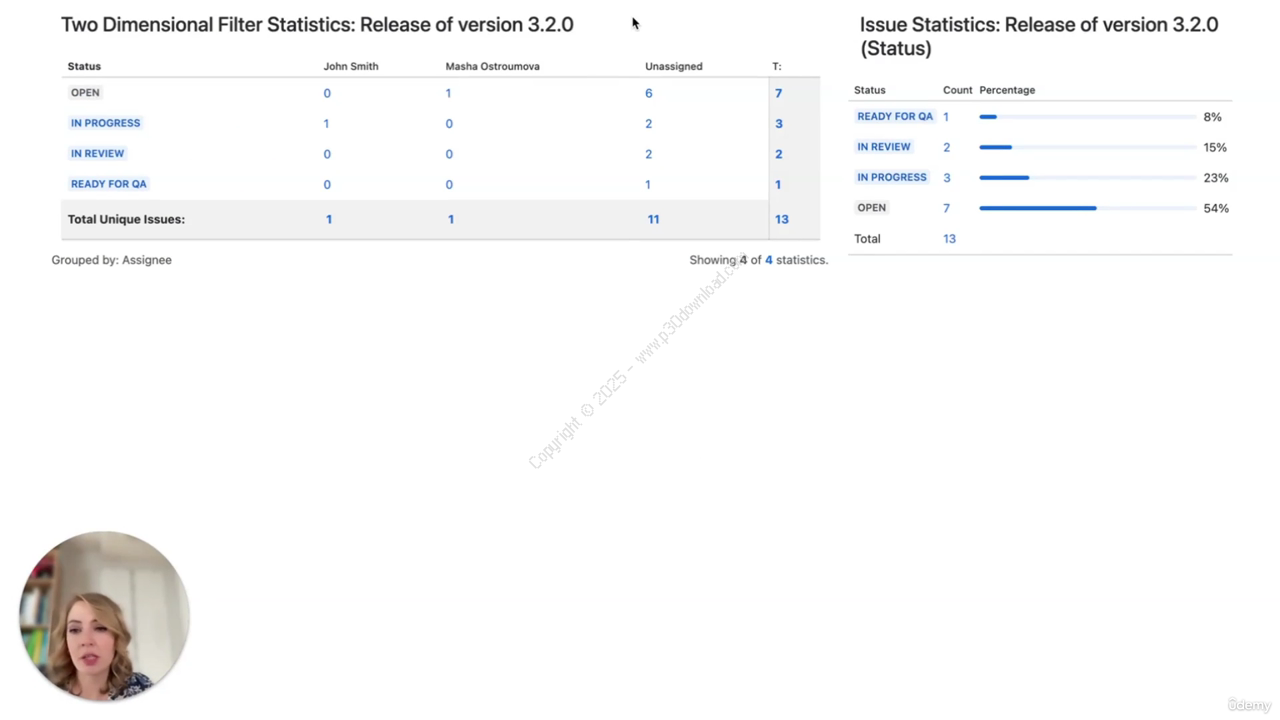Click the Masha Ostroumova column header
The image size is (1280, 720).
(493, 66)
